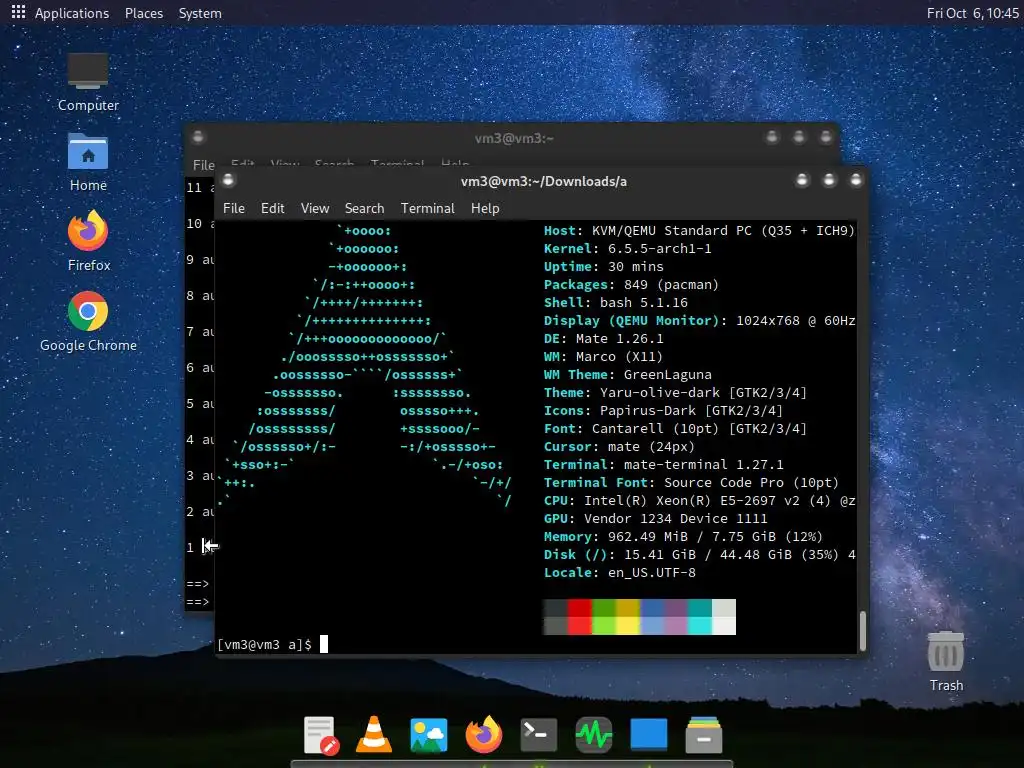Click the applications grid icon in panel
This screenshot has height=768, width=1024.
[x=18, y=12]
